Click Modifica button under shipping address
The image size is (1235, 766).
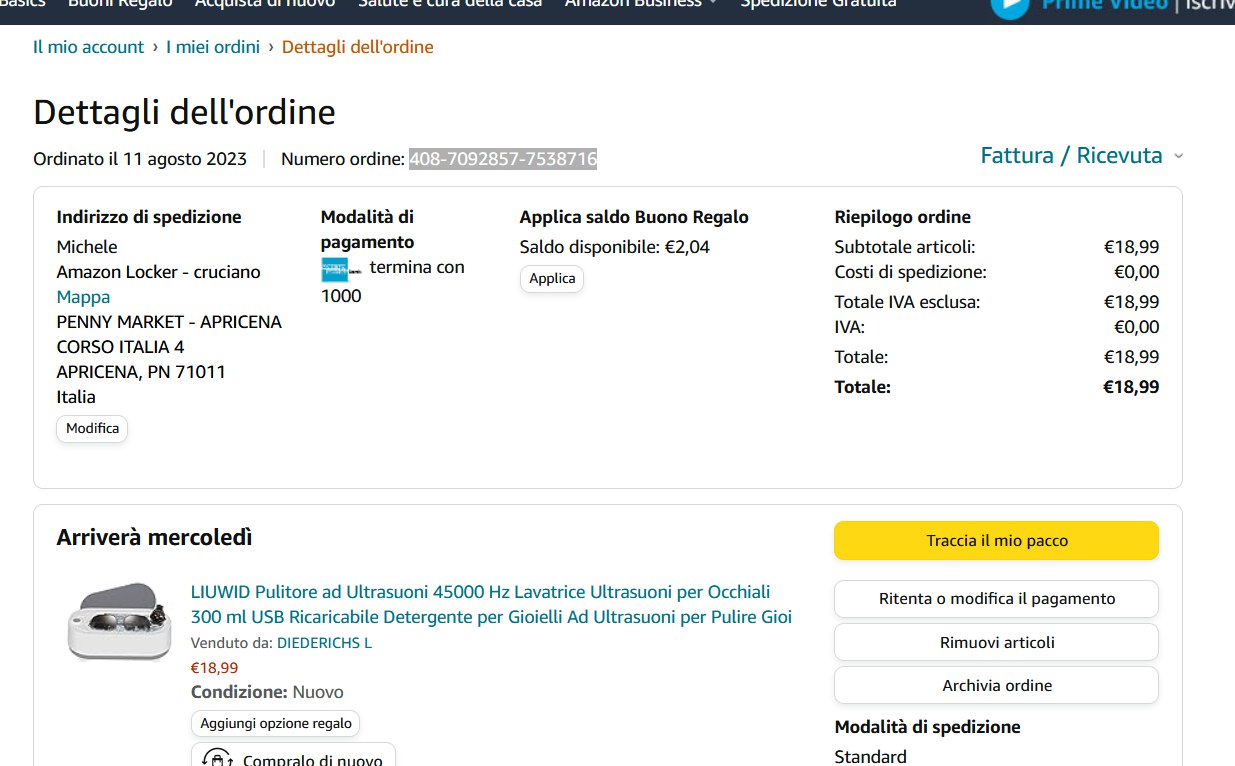(92, 428)
